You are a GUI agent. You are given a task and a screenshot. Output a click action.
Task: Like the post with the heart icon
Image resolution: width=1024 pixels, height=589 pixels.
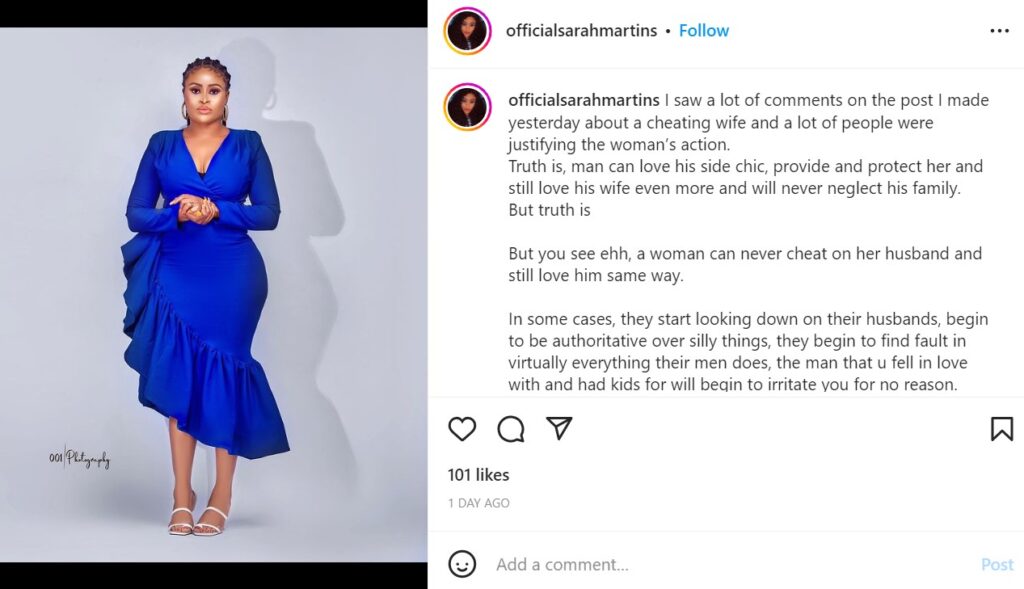(x=462, y=429)
